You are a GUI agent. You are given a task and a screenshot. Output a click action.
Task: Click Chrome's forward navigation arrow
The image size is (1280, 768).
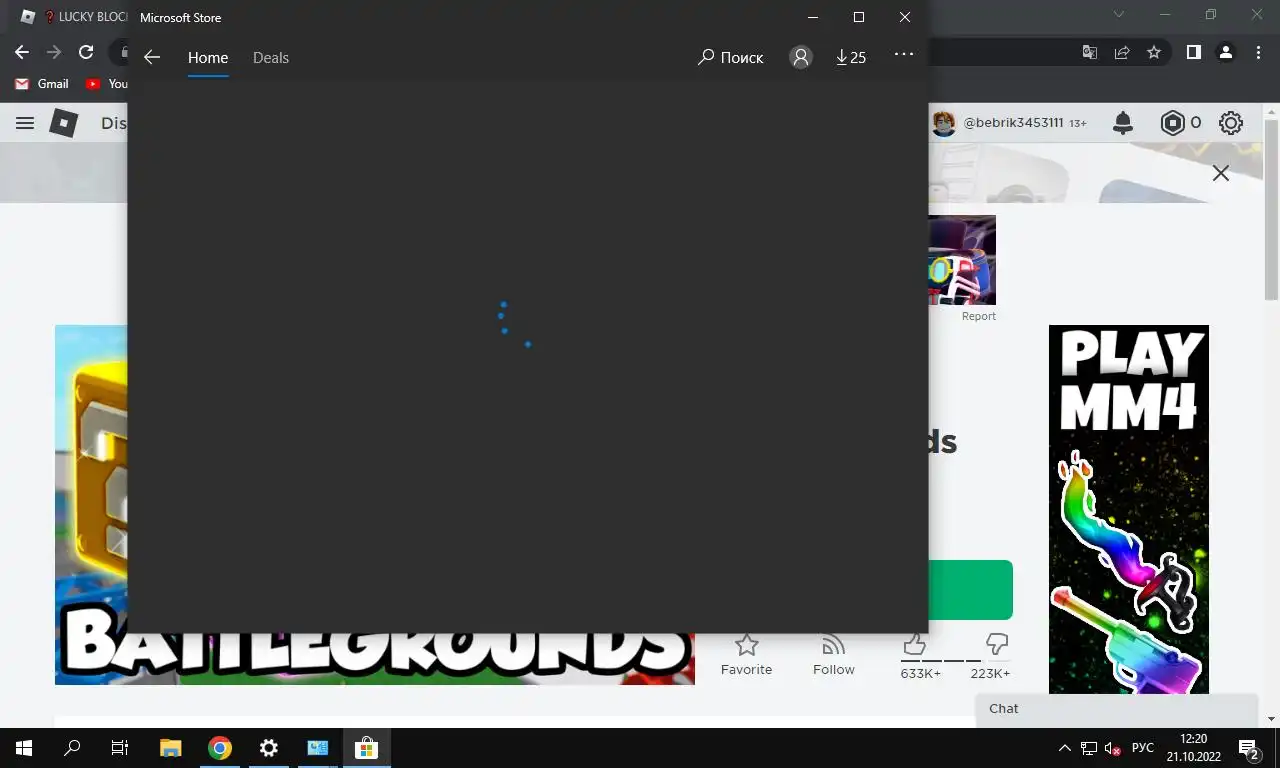(54, 52)
